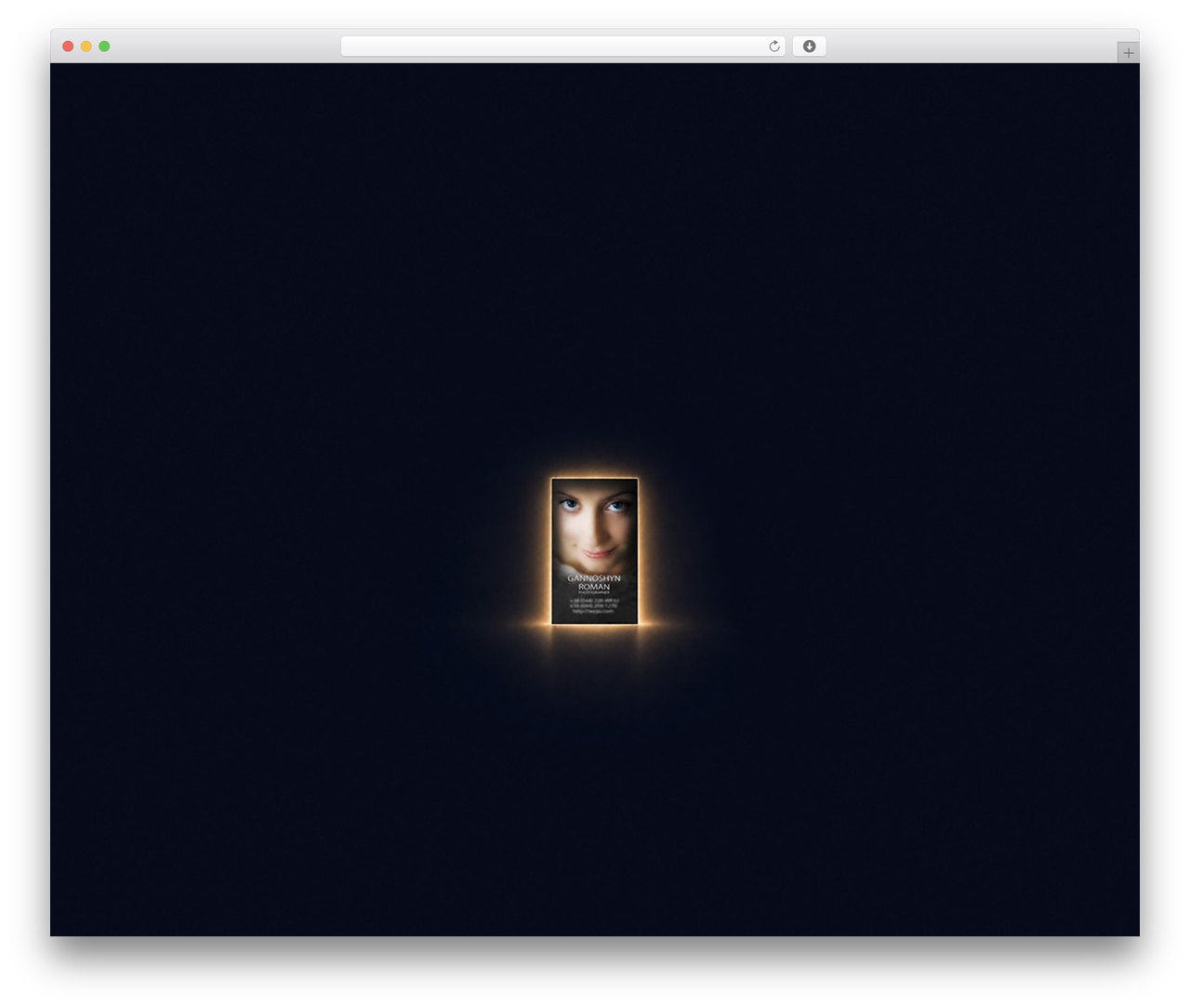Screen dimensions: 1190x1008
Task: Close the window with the red button
Action: pos(68,46)
